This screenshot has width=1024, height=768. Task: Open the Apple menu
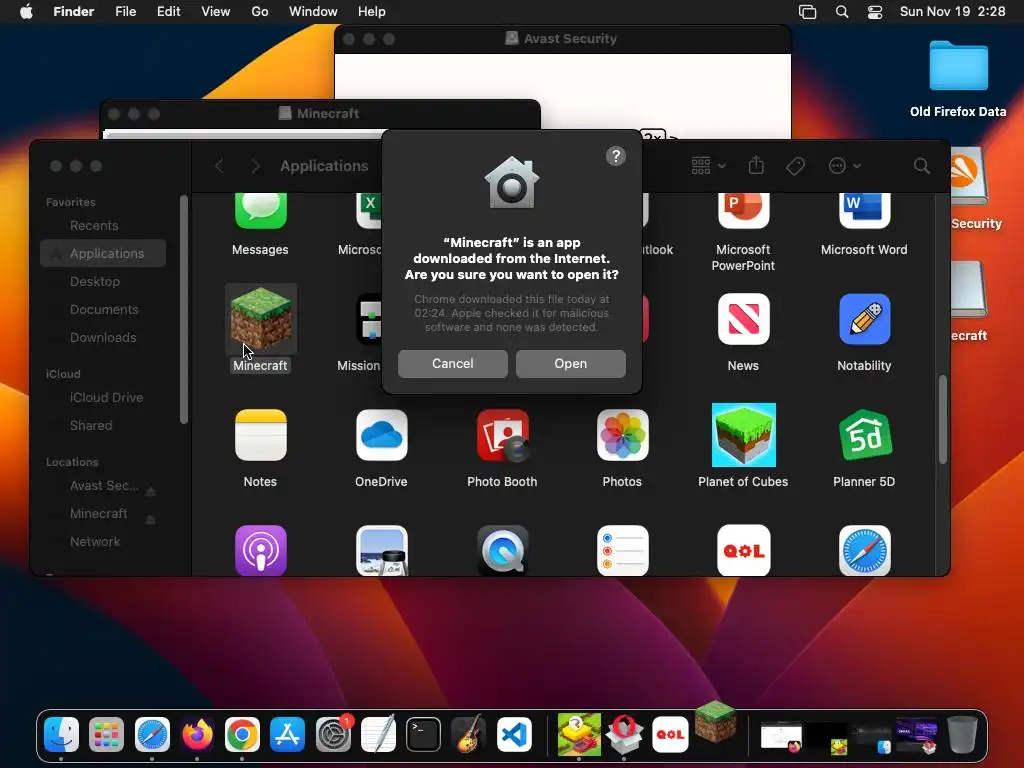click(26, 12)
